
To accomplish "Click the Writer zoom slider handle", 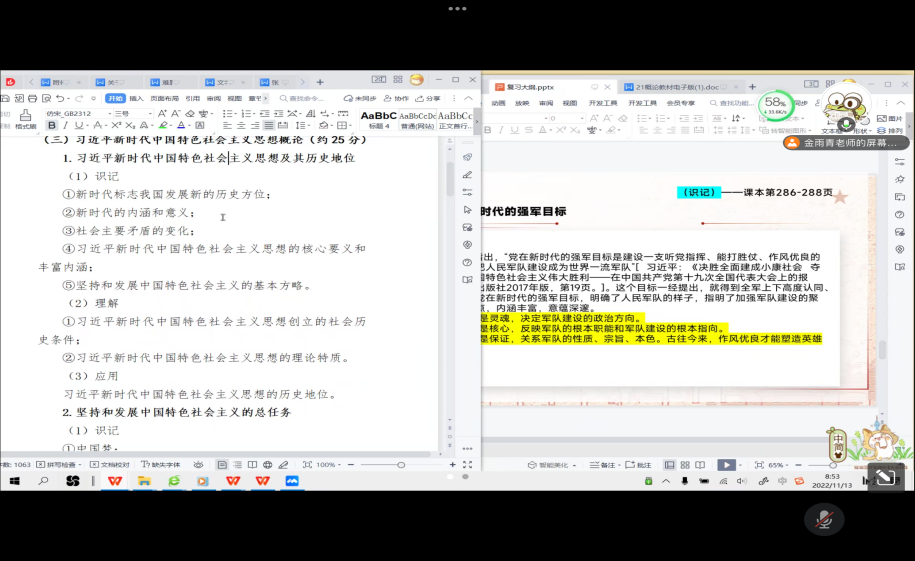I will (401, 465).
